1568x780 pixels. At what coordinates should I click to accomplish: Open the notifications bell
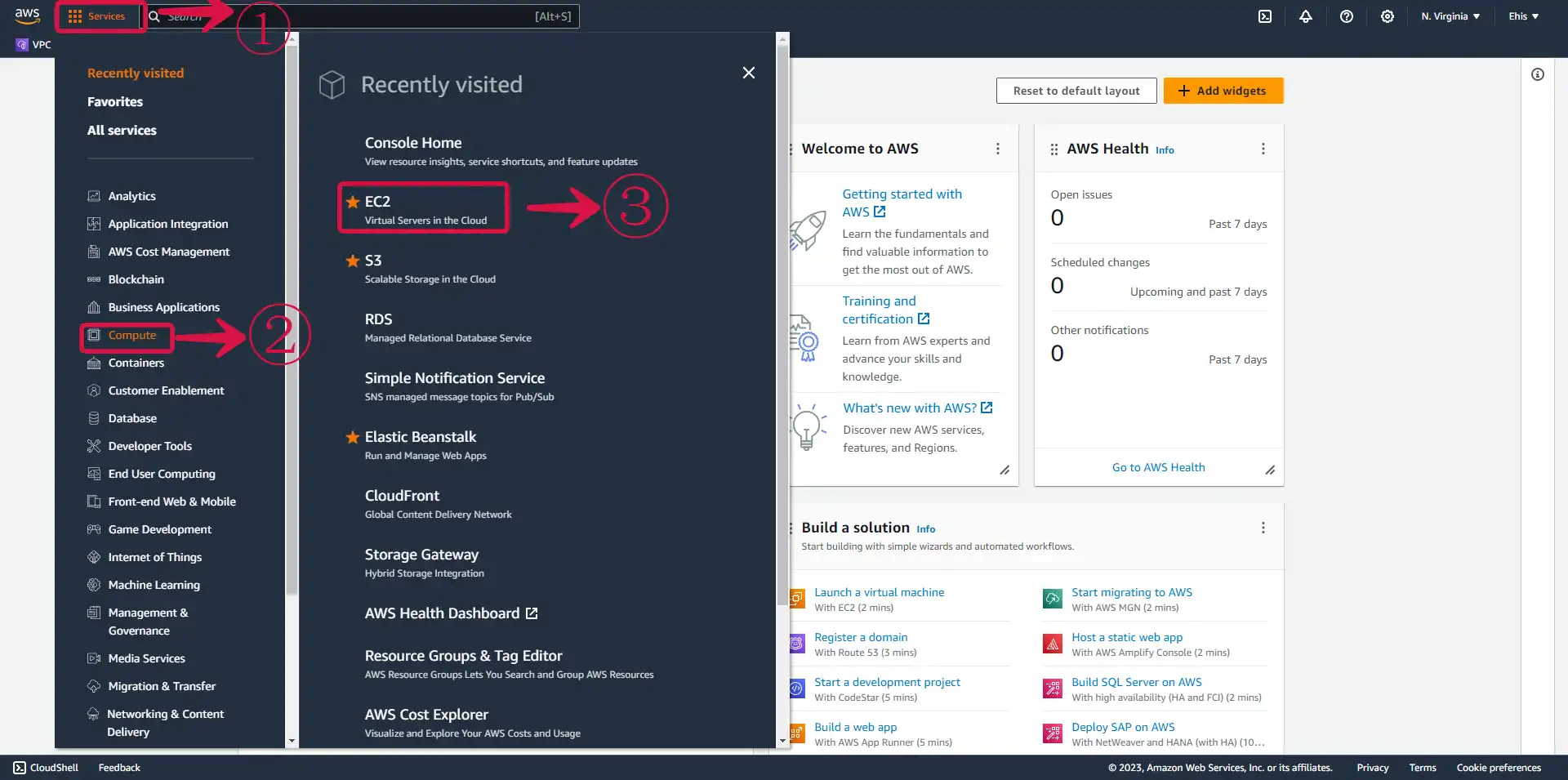click(x=1306, y=16)
